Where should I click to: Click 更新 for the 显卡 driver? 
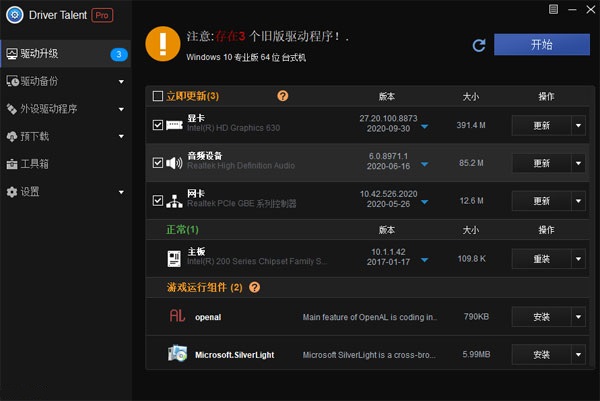tap(541, 126)
